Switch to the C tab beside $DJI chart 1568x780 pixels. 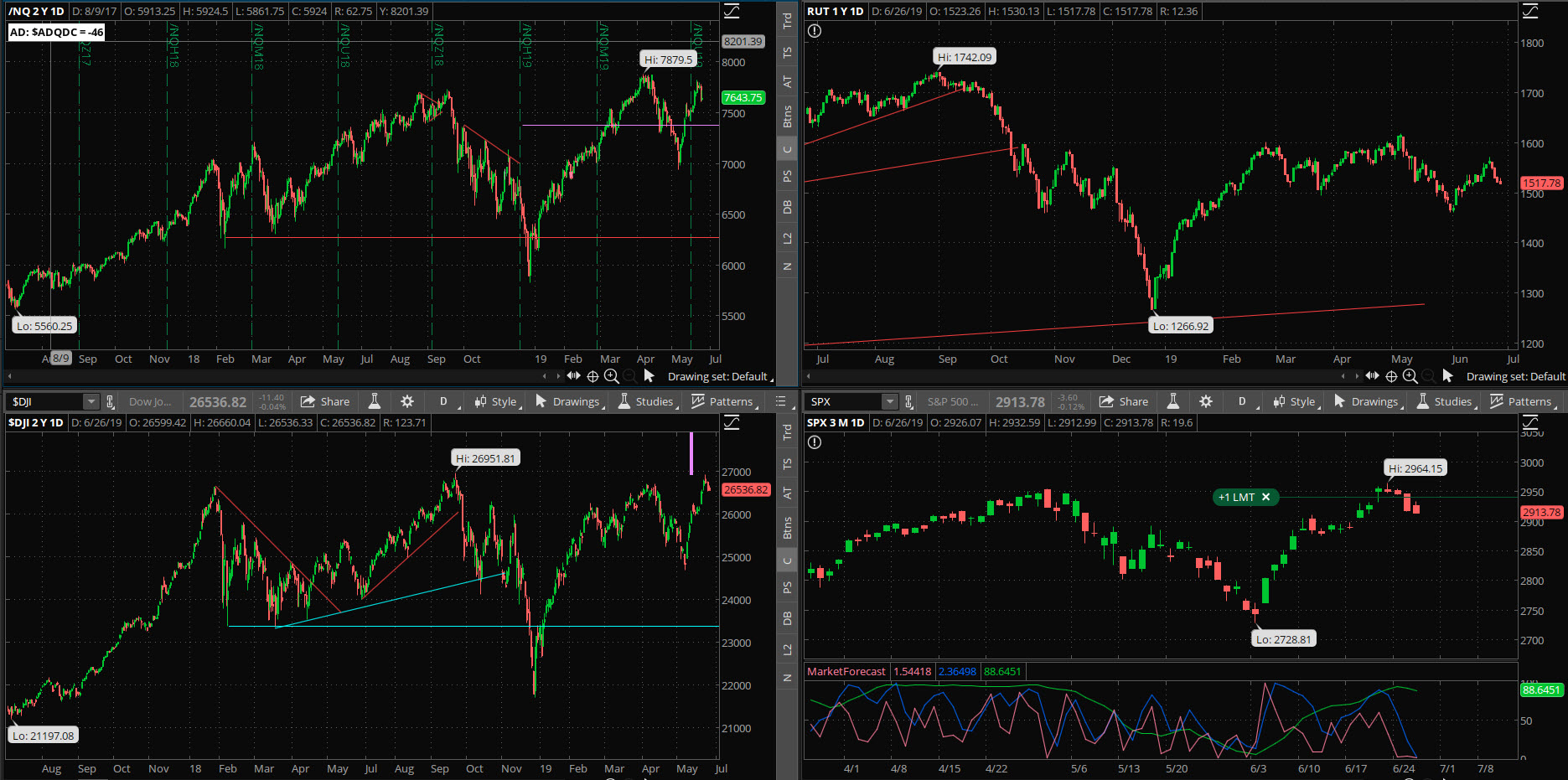click(x=787, y=560)
